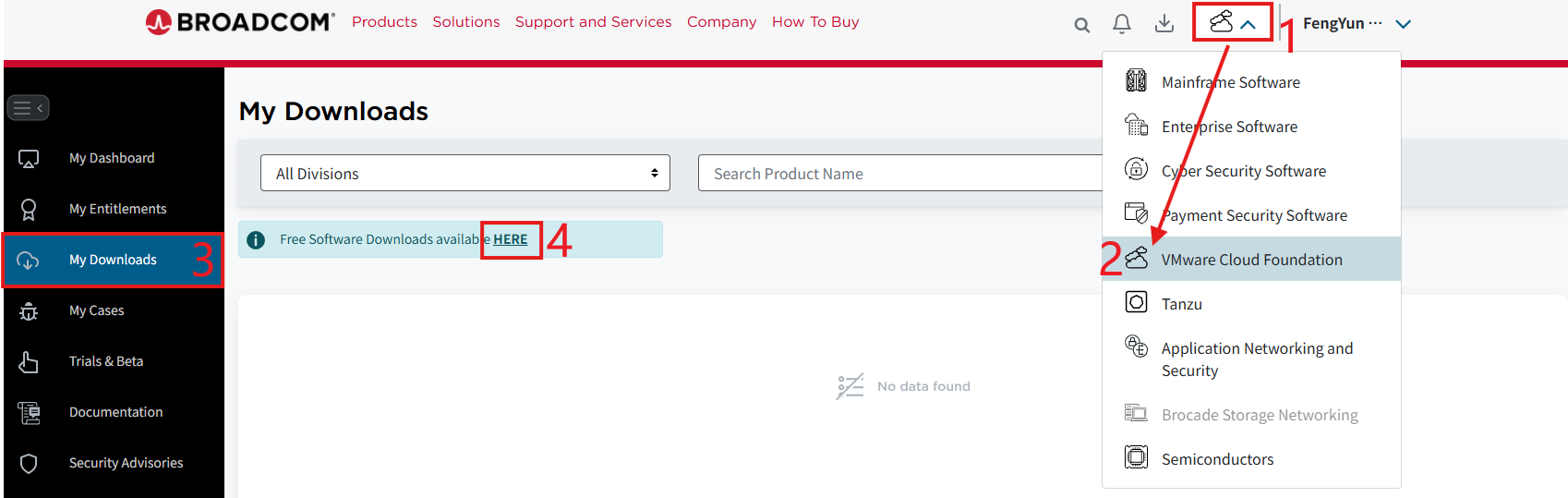Click the Broadcom logo
Image resolution: width=1568 pixels, height=498 pixels.
click(x=240, y=21)
